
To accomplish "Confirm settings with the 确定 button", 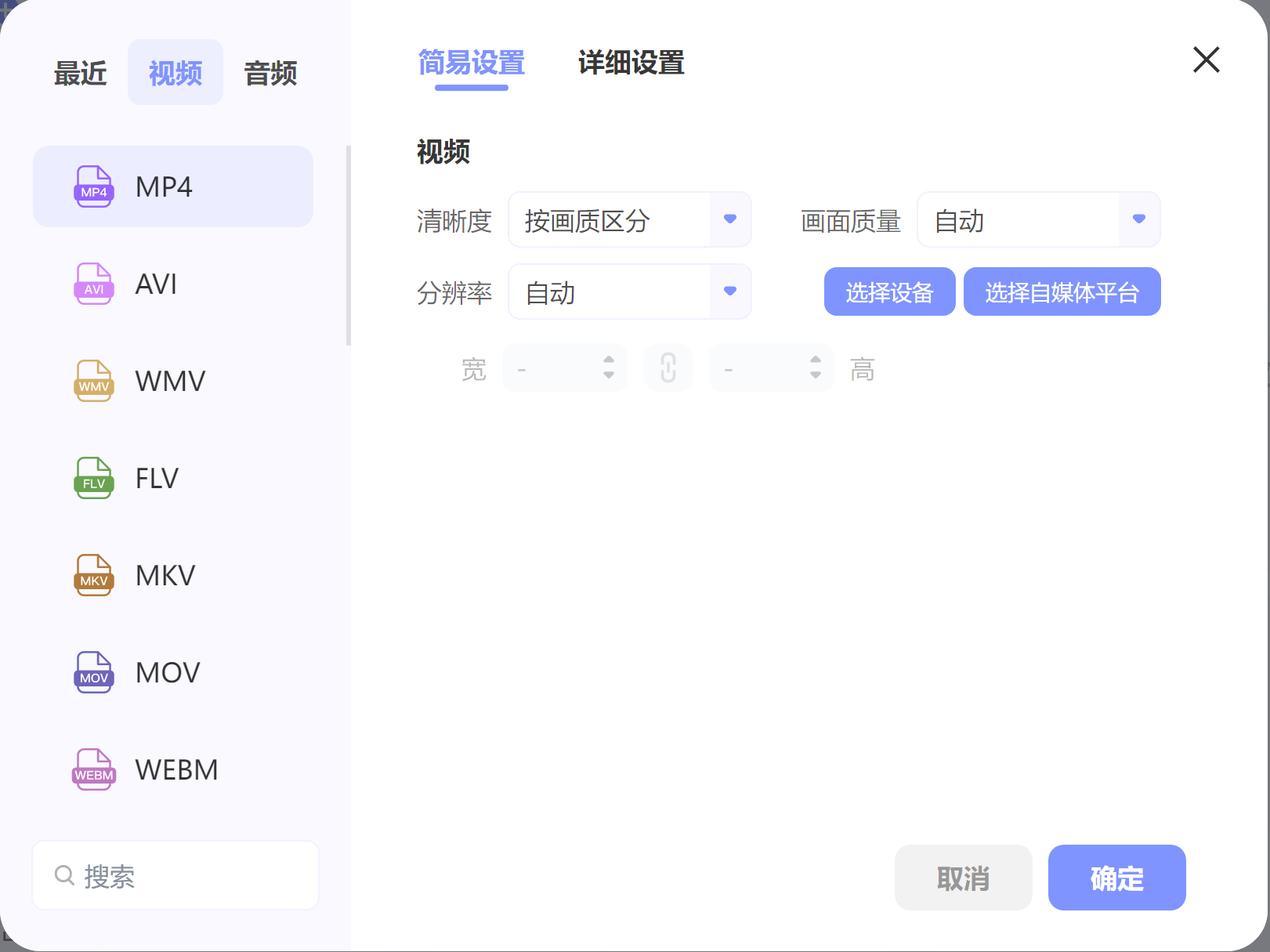I will pos(1116,878).
